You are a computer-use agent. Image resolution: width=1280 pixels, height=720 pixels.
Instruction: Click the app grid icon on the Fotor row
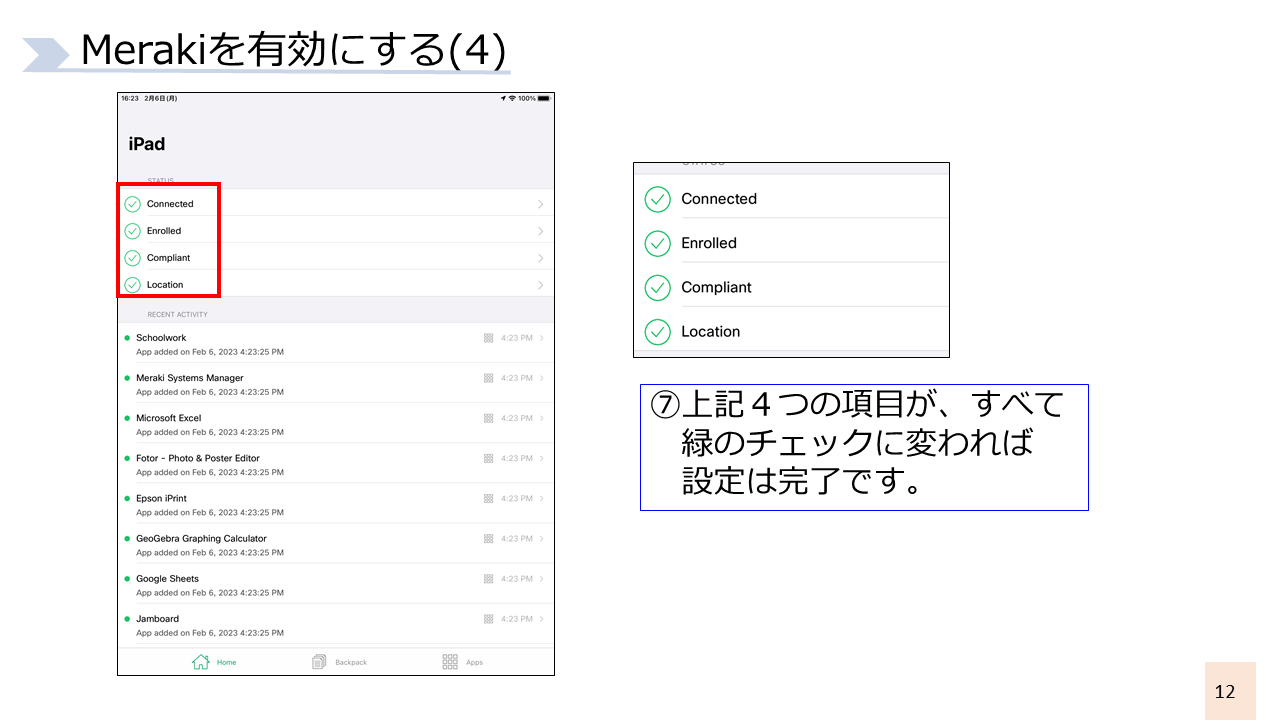(x=488, y=458)
